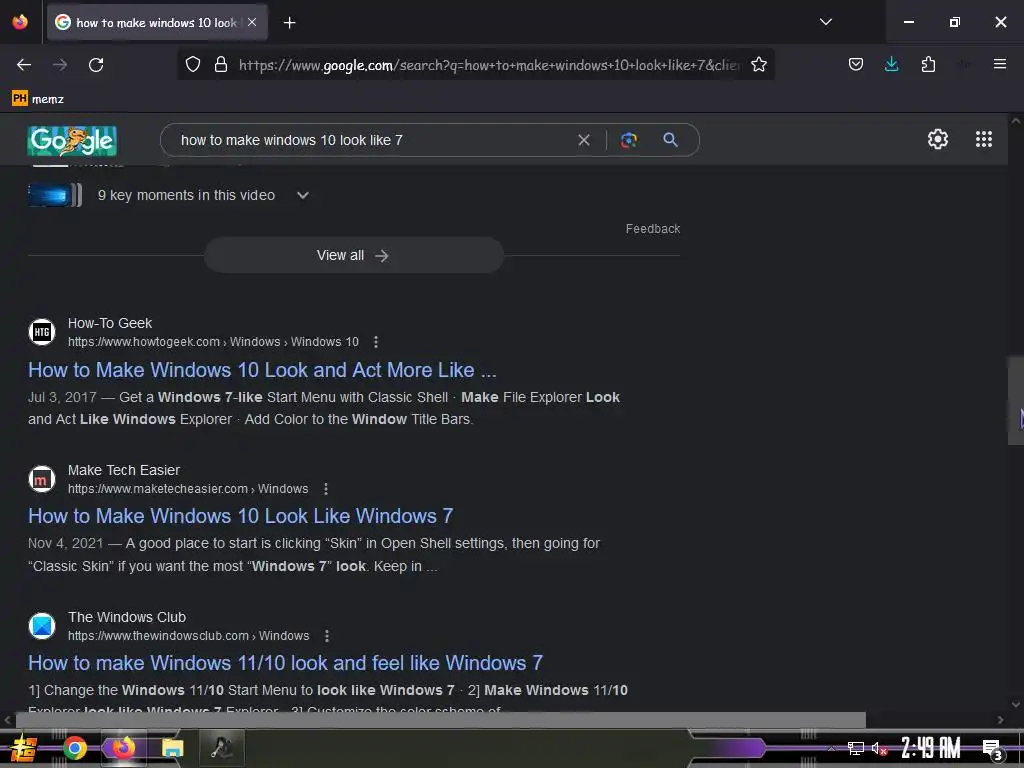The height and width of the screenshot is (768, 1024).
Task: Close the Google search tab
Action: coord(252,22)
